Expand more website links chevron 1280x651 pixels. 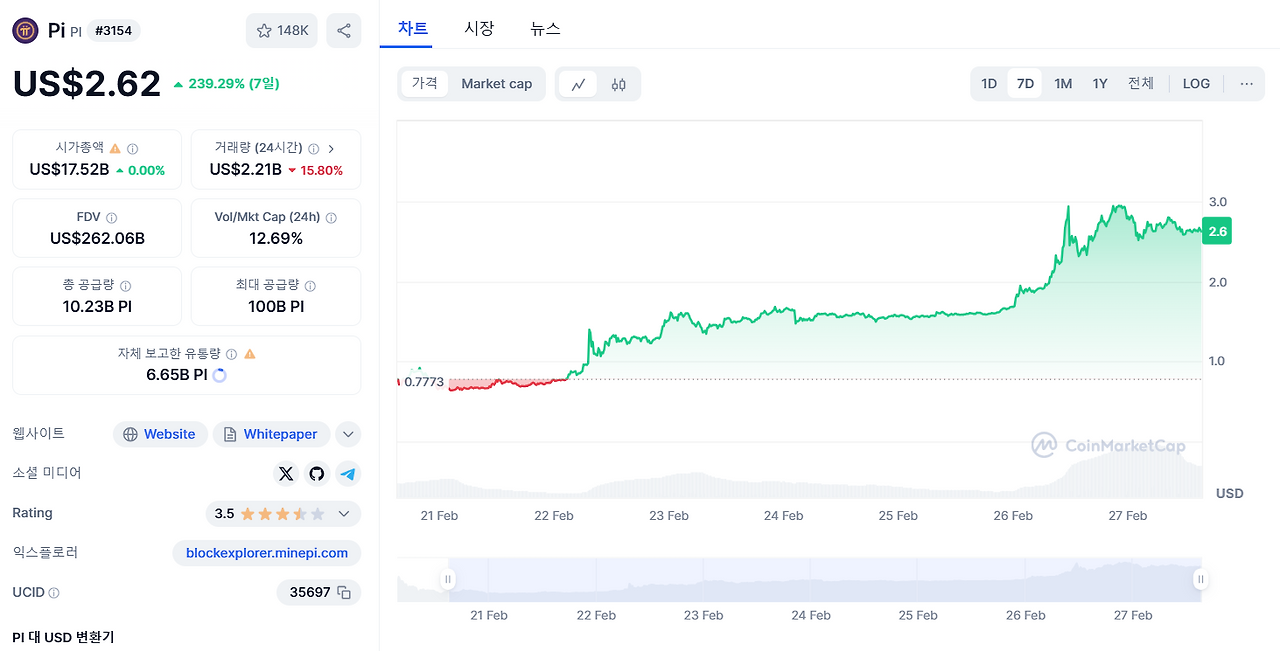(x=348, y=434)
